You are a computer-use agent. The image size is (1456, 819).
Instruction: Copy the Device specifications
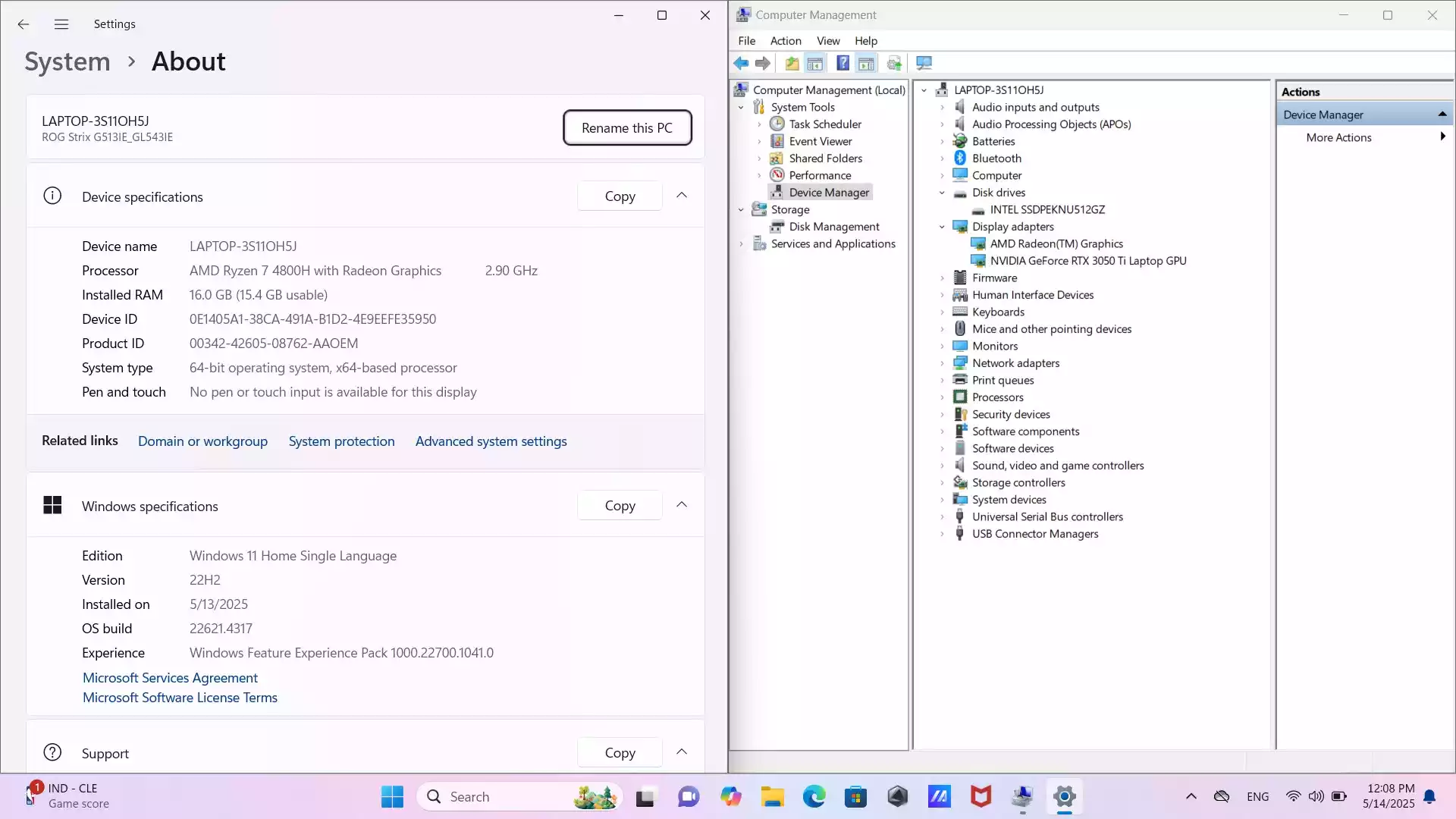pyautogui.click(x=620, y=196)
